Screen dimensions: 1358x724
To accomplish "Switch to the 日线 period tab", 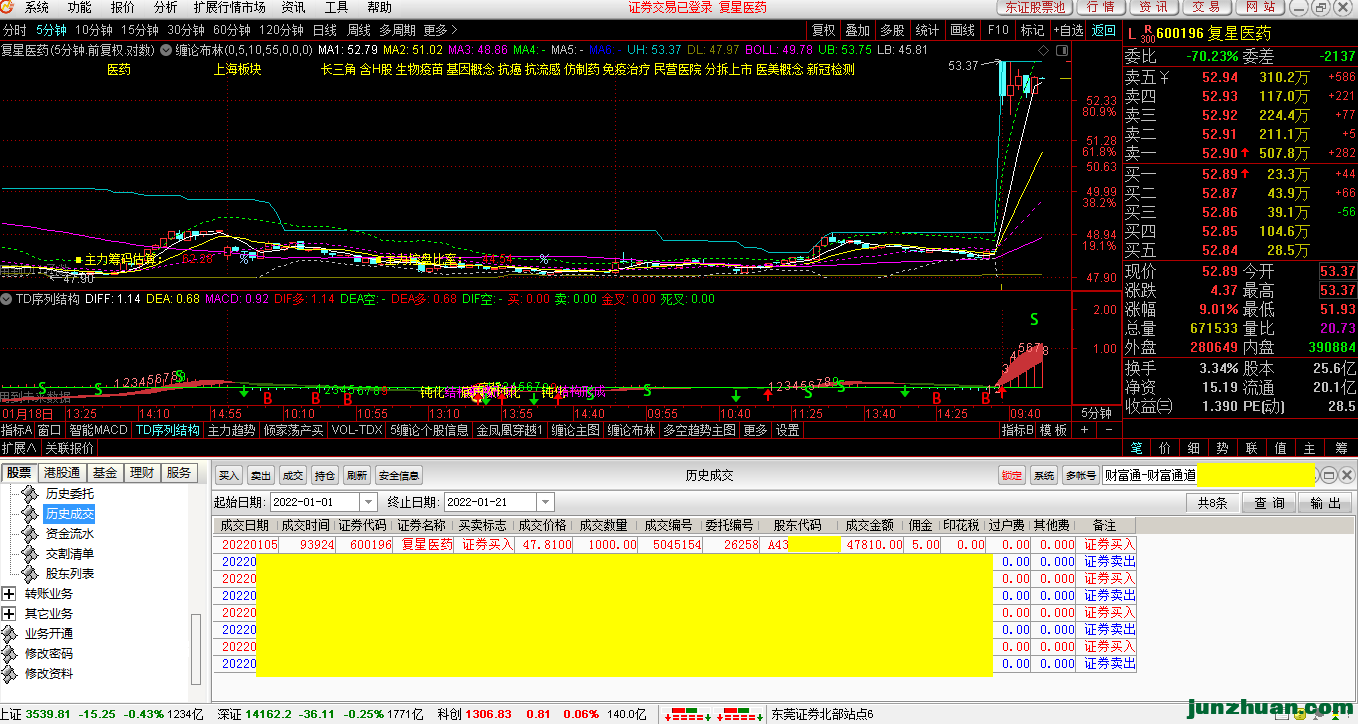I will coord(325,30).
